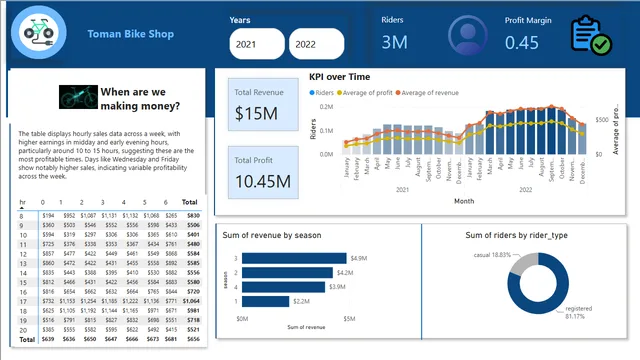Sort table by the hr column header
This screenshot has width=640, height=360.
pos(22,202)
